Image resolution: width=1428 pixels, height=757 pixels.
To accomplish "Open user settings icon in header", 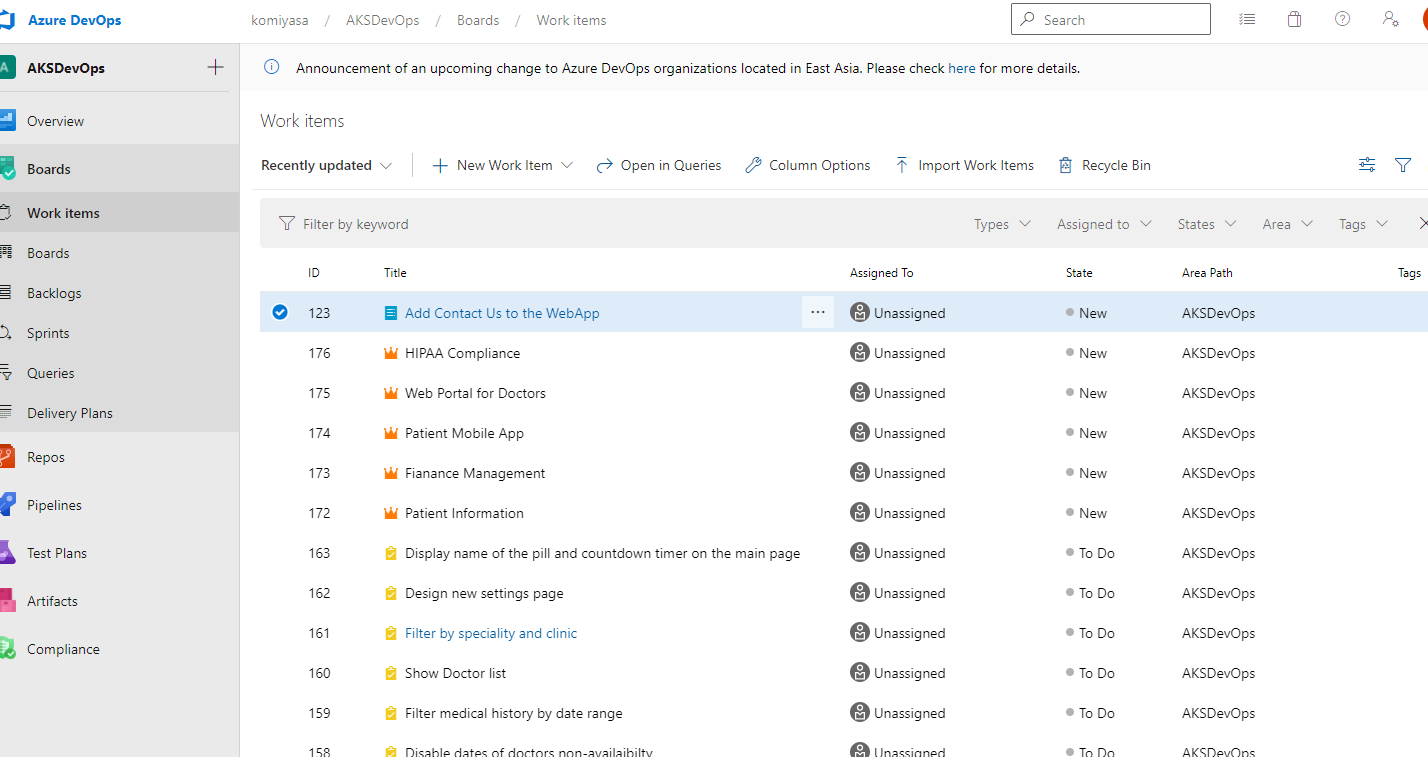I will pos(1390,19).
